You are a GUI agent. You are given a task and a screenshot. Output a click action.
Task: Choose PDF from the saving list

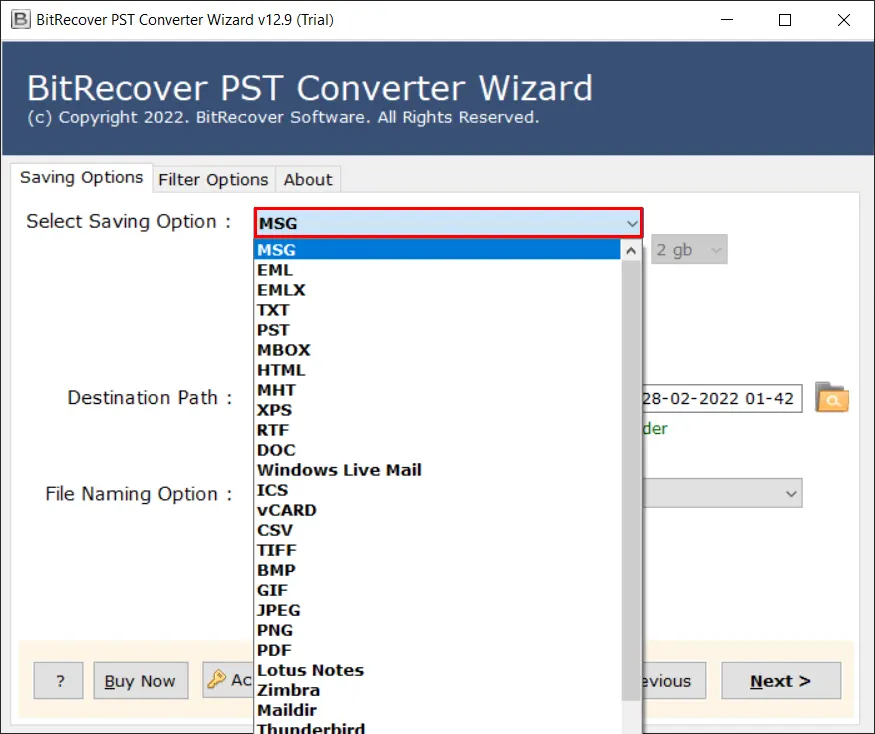click(274, 650)
